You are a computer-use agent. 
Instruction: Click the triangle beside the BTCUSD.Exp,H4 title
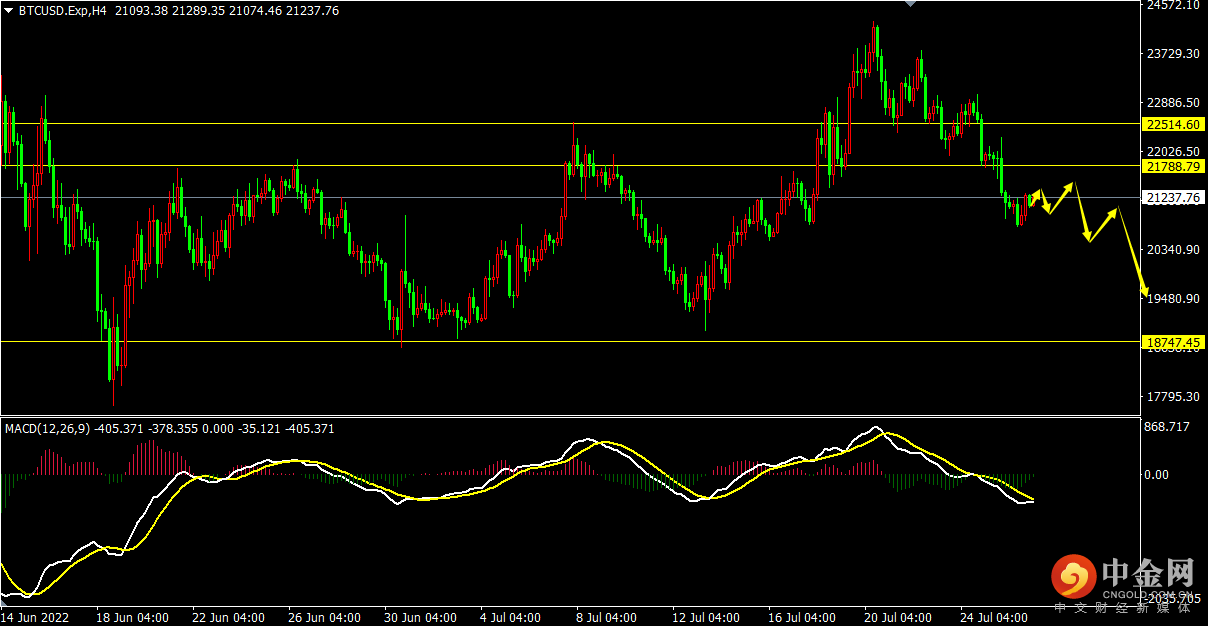tap(9, 11)
